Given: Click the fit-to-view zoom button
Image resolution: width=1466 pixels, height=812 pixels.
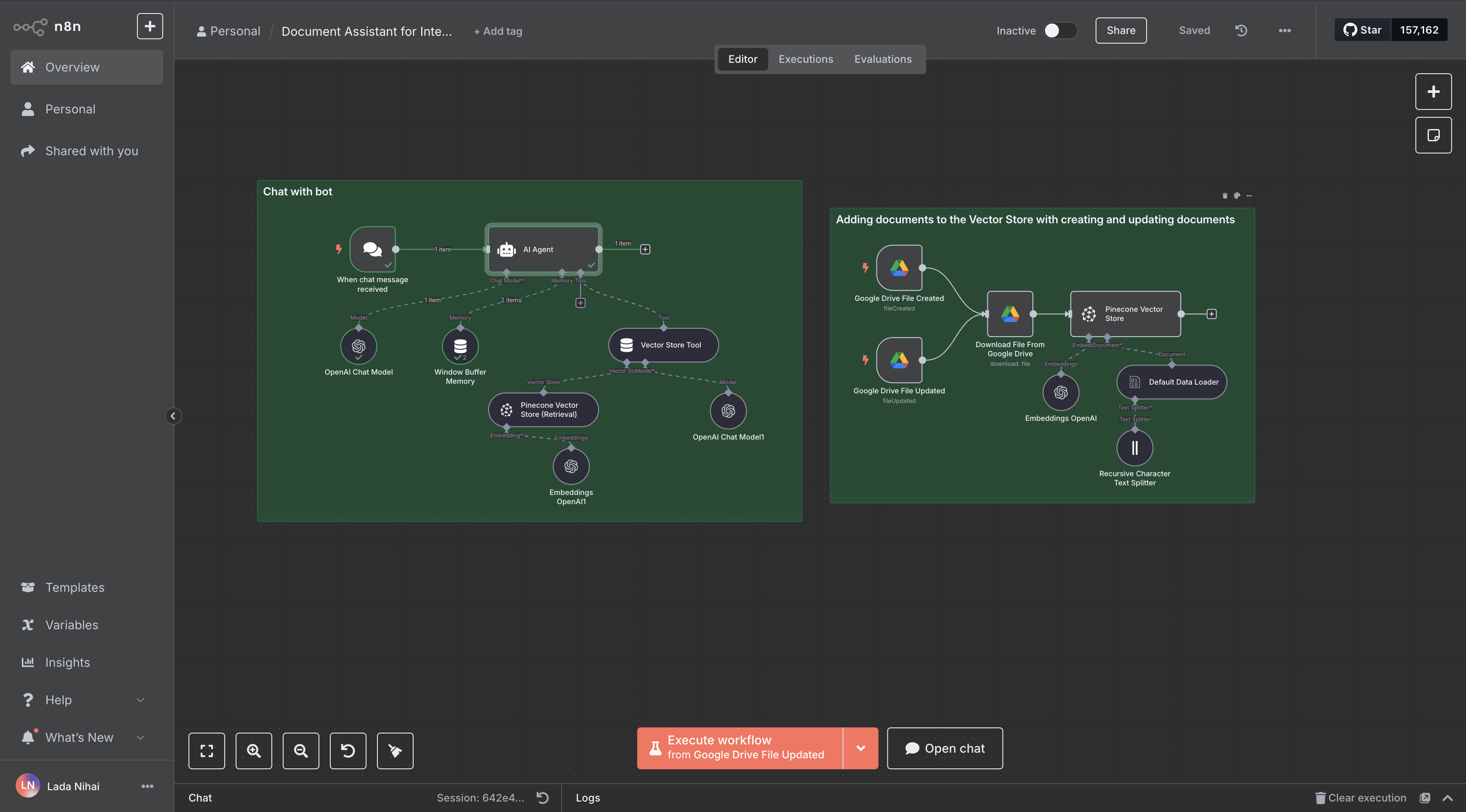Looking at the screenshot, I should coord(206,751).
